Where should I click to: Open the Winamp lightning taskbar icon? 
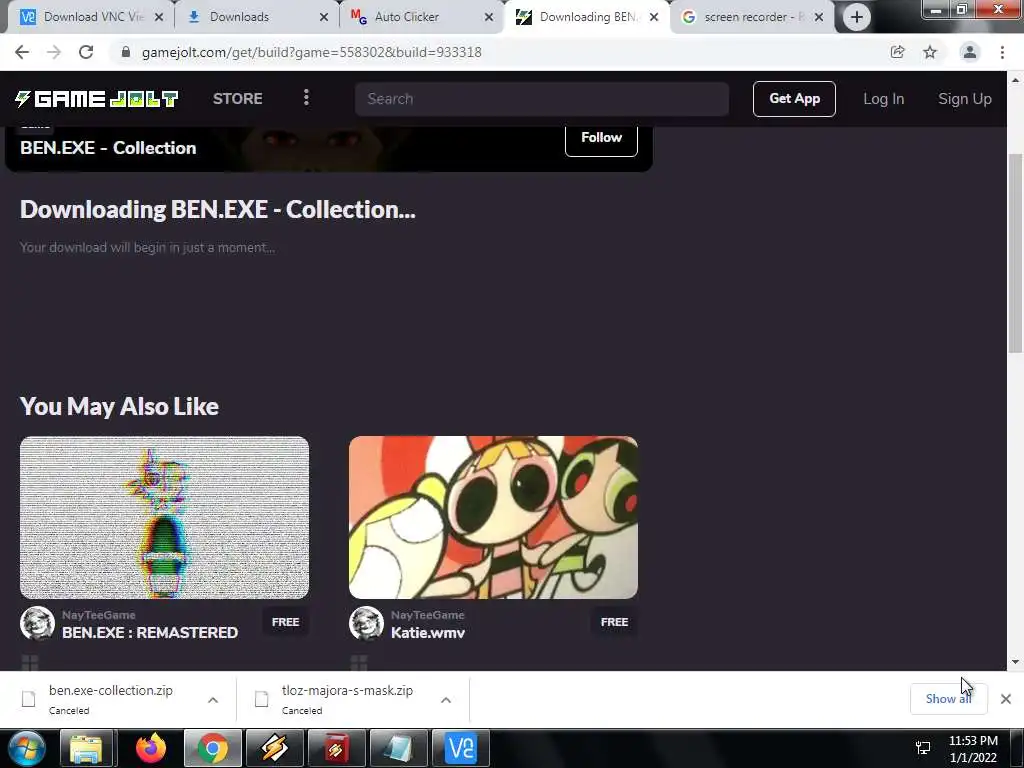(274, 748)
